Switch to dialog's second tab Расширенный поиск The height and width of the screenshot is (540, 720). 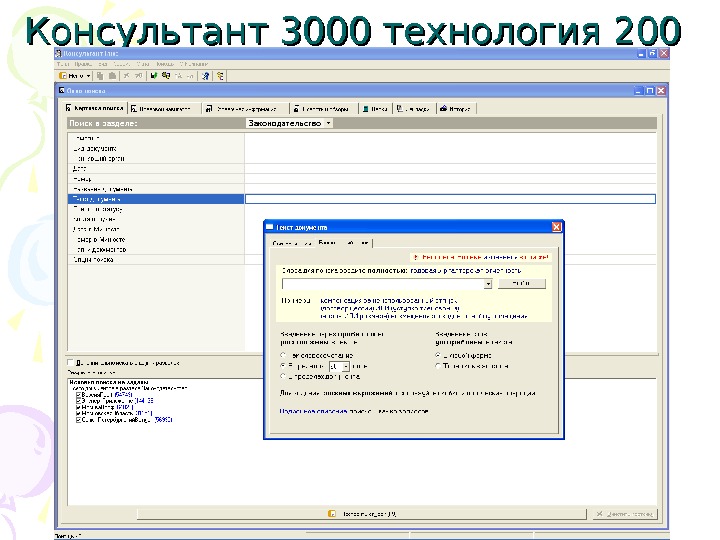point(343,242)
